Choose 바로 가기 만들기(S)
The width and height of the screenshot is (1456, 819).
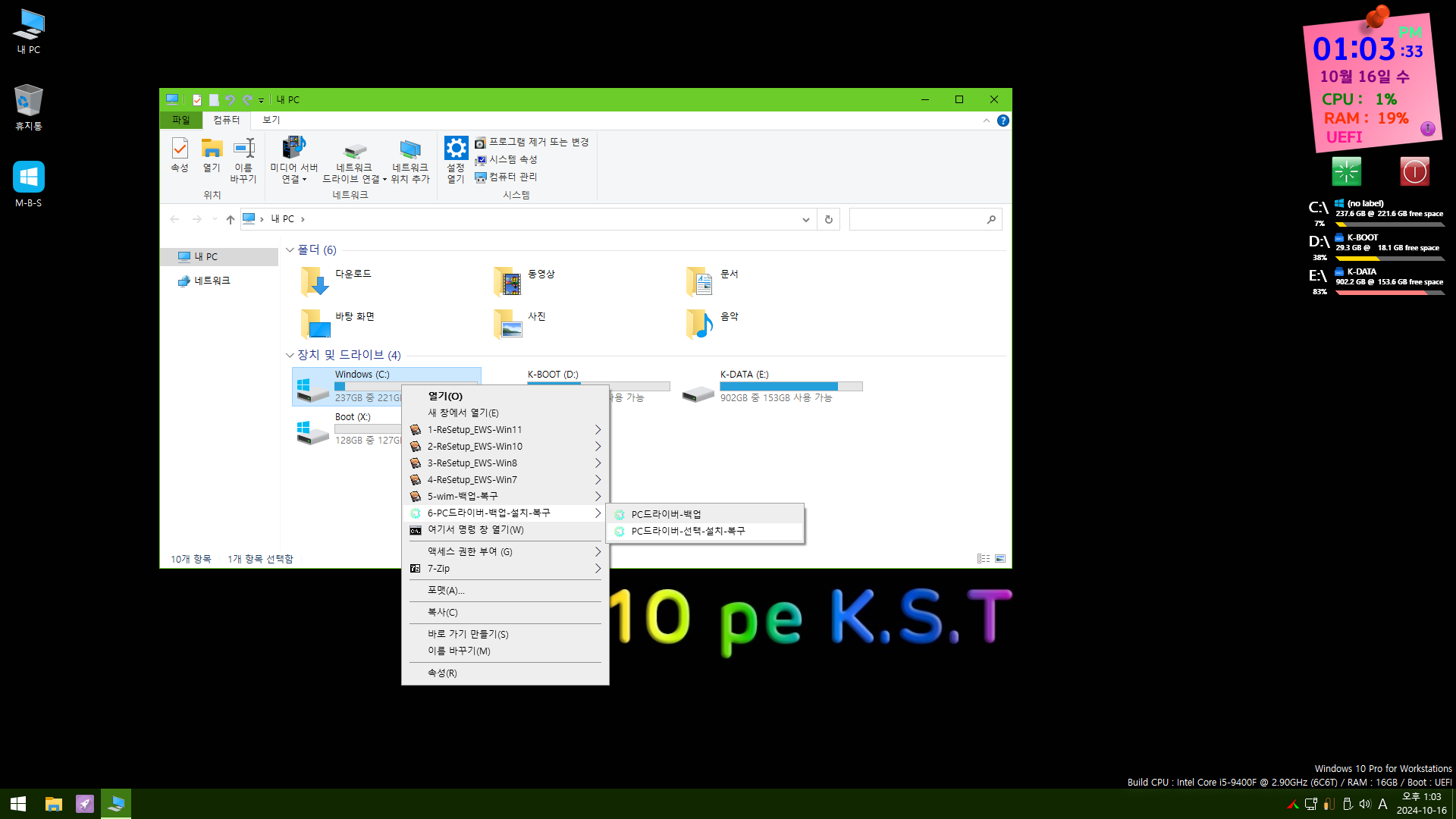pyautogui.click(x=505, y=635)
